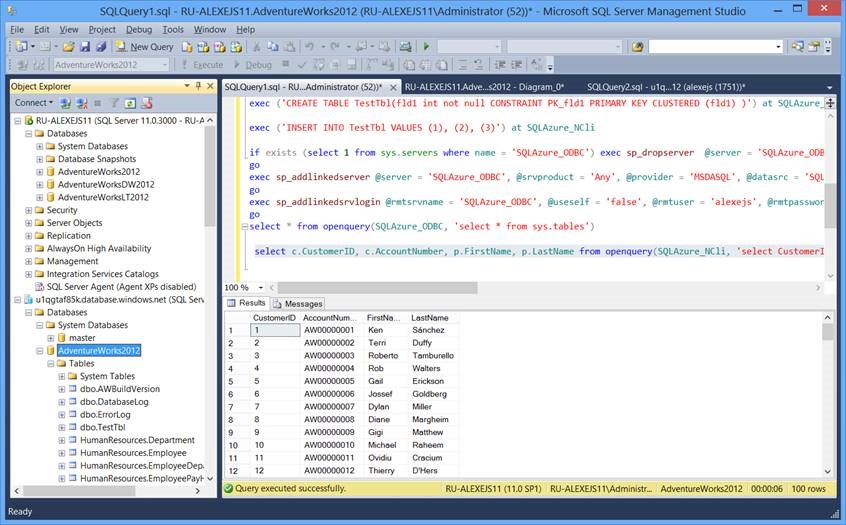Toggle Object Explorer auto-hide pin
Screen dimensions: 846x525
pos(199,86)
